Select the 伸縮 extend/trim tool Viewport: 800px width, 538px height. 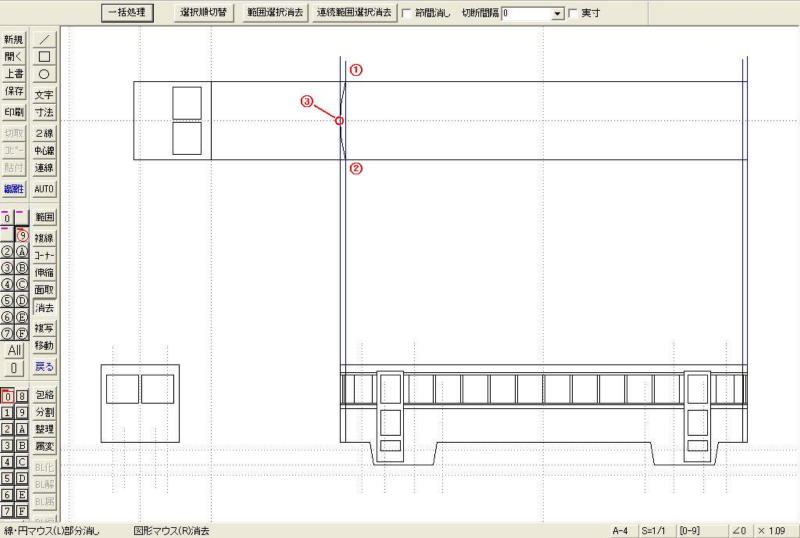tap(44, 273)
